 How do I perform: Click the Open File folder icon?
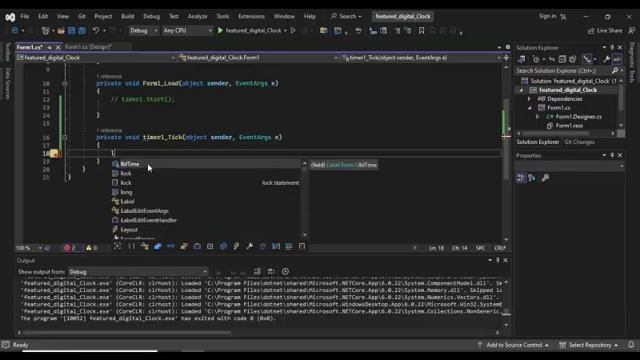click(61, 31)
